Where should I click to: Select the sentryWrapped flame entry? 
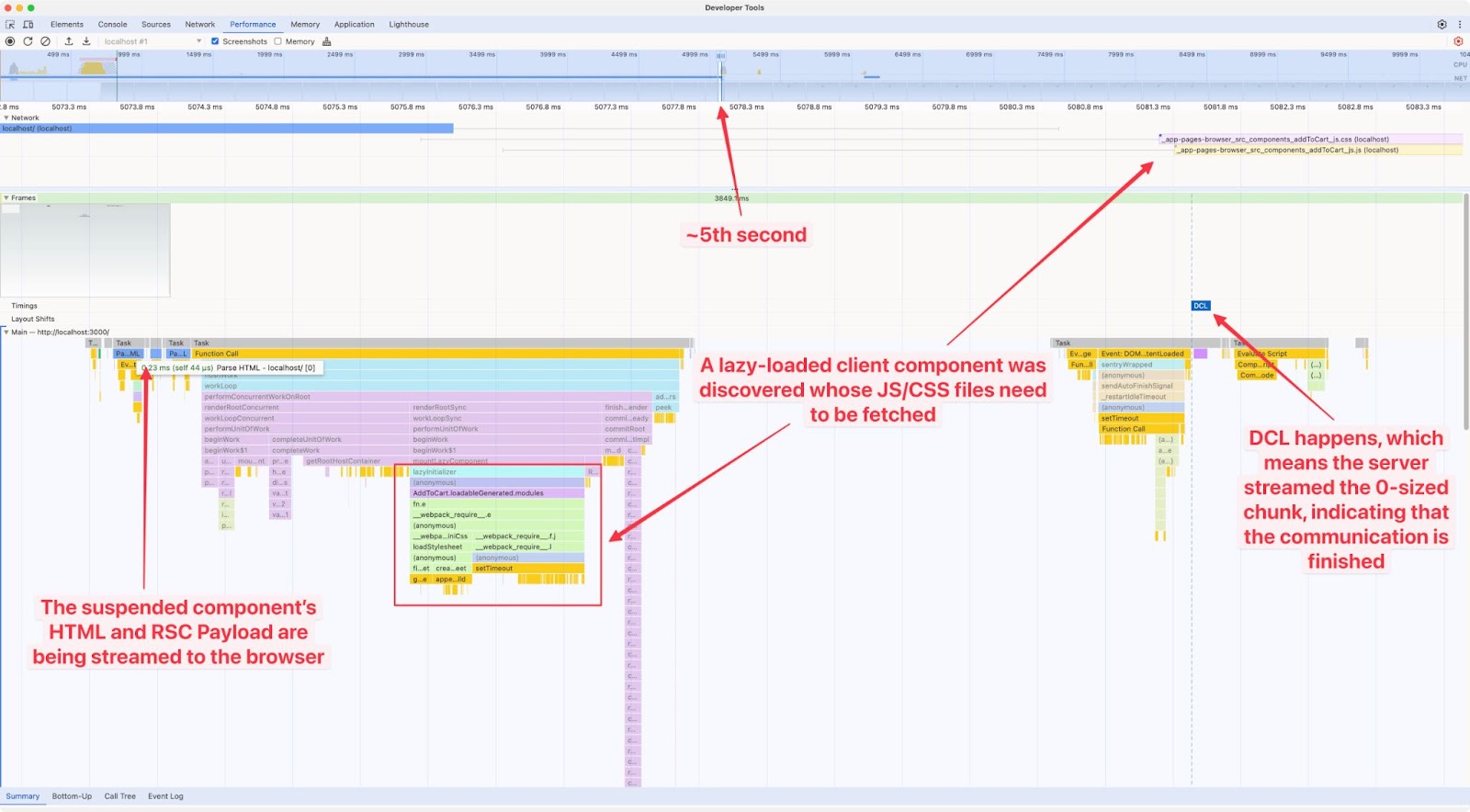pyautogui.click(x=1142, y=365)
